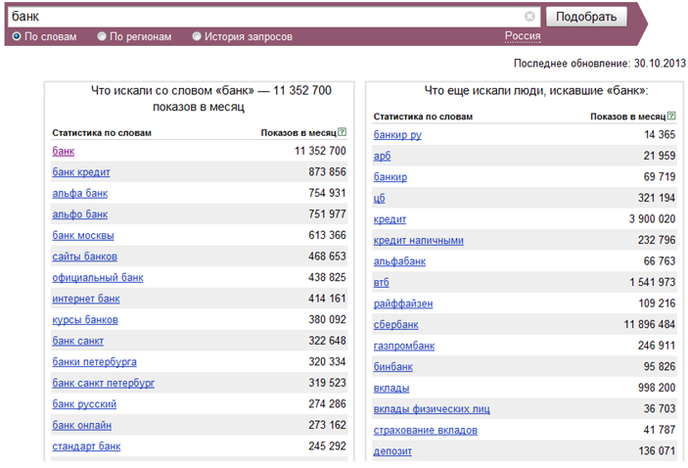
Task: Open the 'интернет банк' keyword link
Action: tap(86, 299)
